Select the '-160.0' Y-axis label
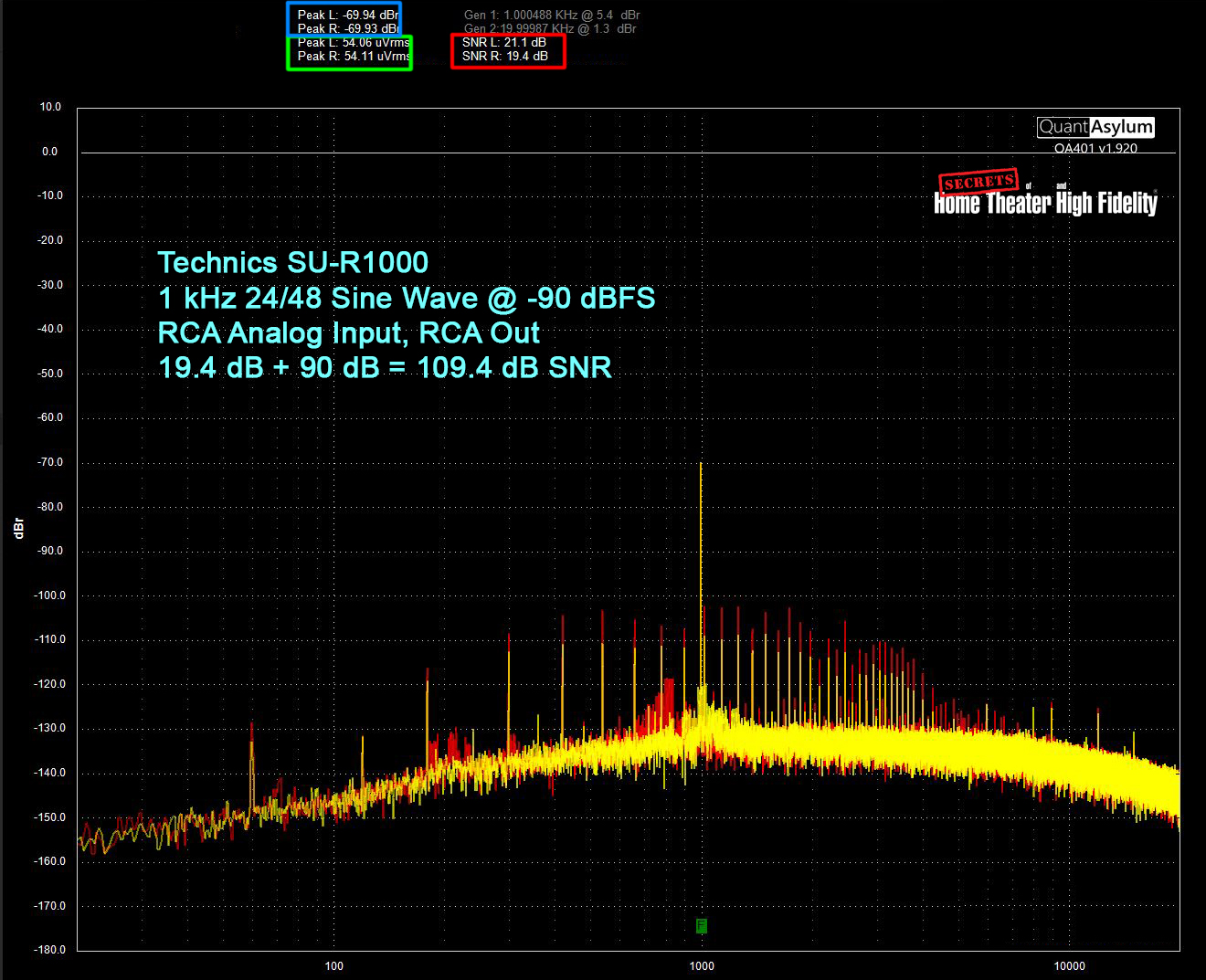This screenshot has height=980, width=1206. 50,861
